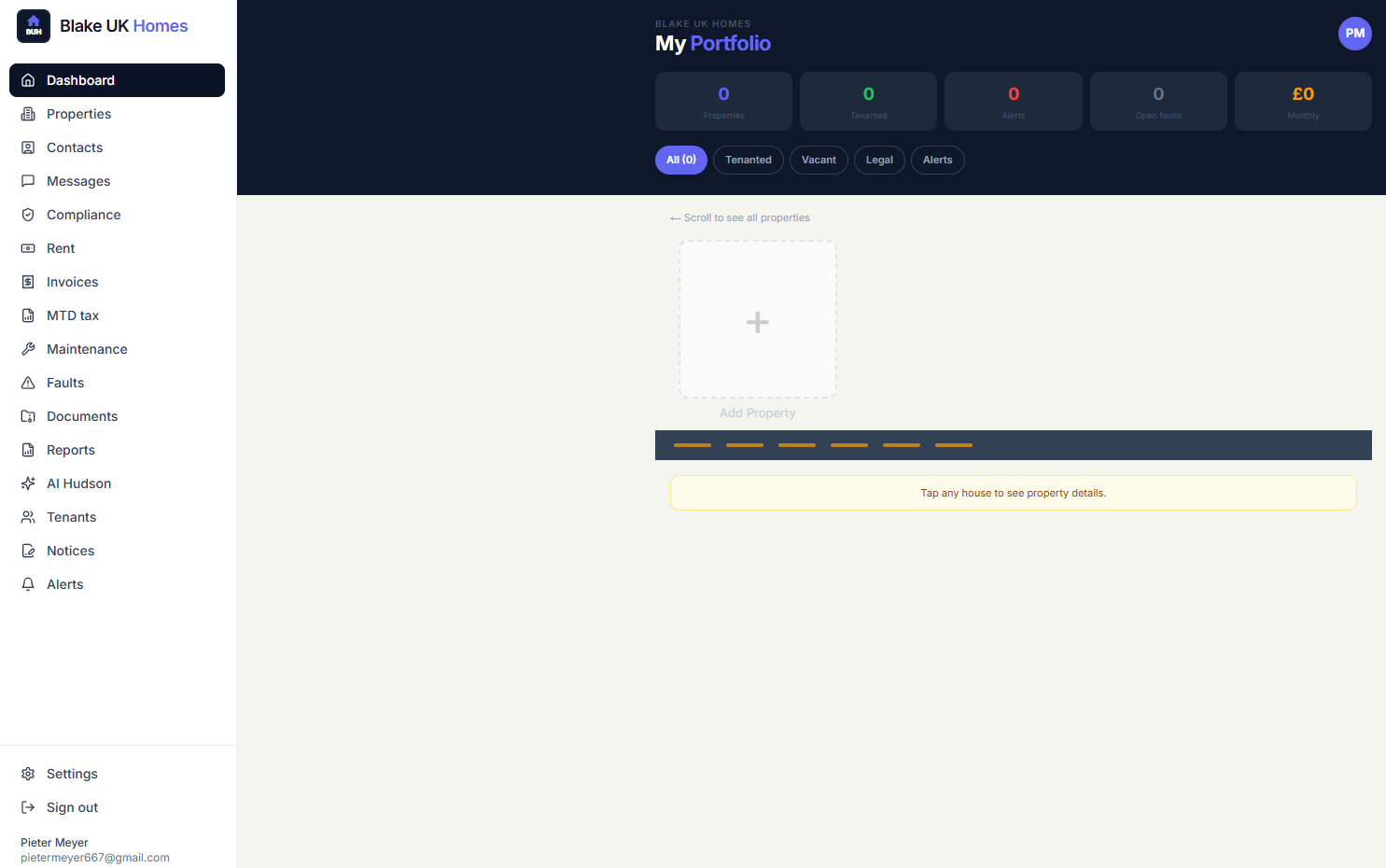Click the Alerts count stat card

pos(1014,102)
